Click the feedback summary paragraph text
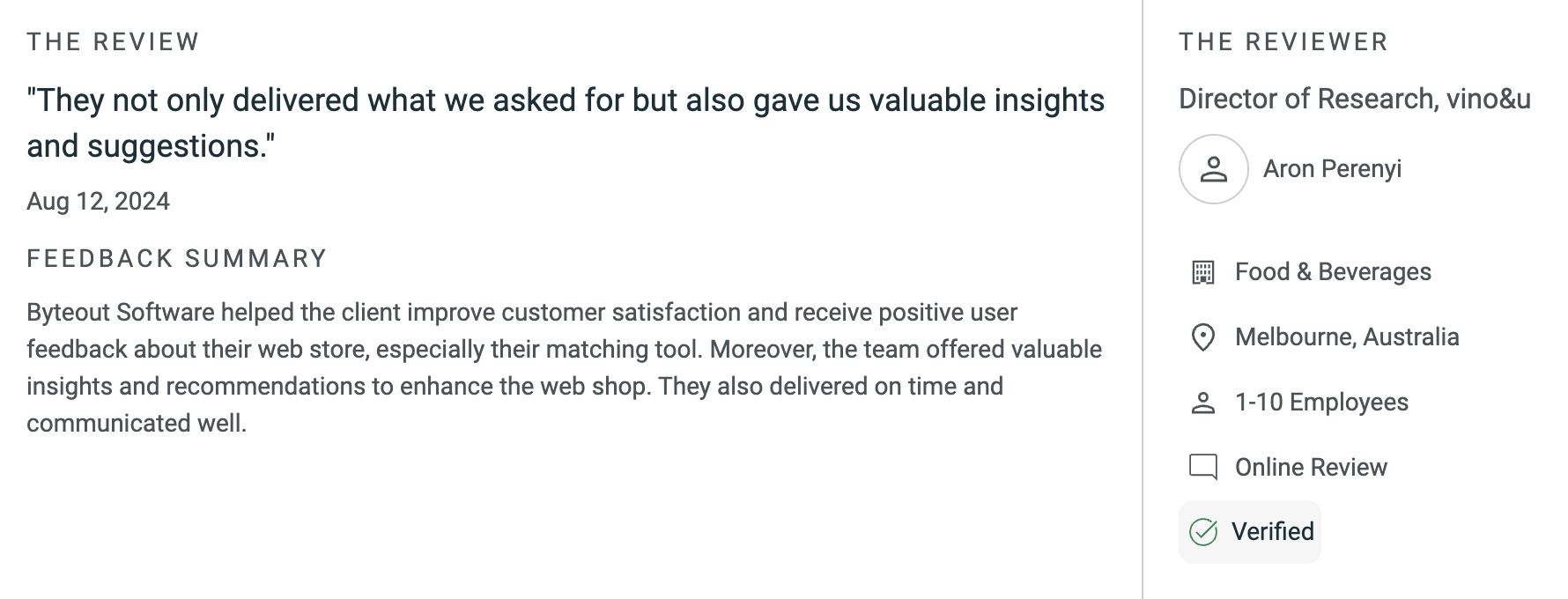This screenshot has width=1568, height=599. point(564,368)
